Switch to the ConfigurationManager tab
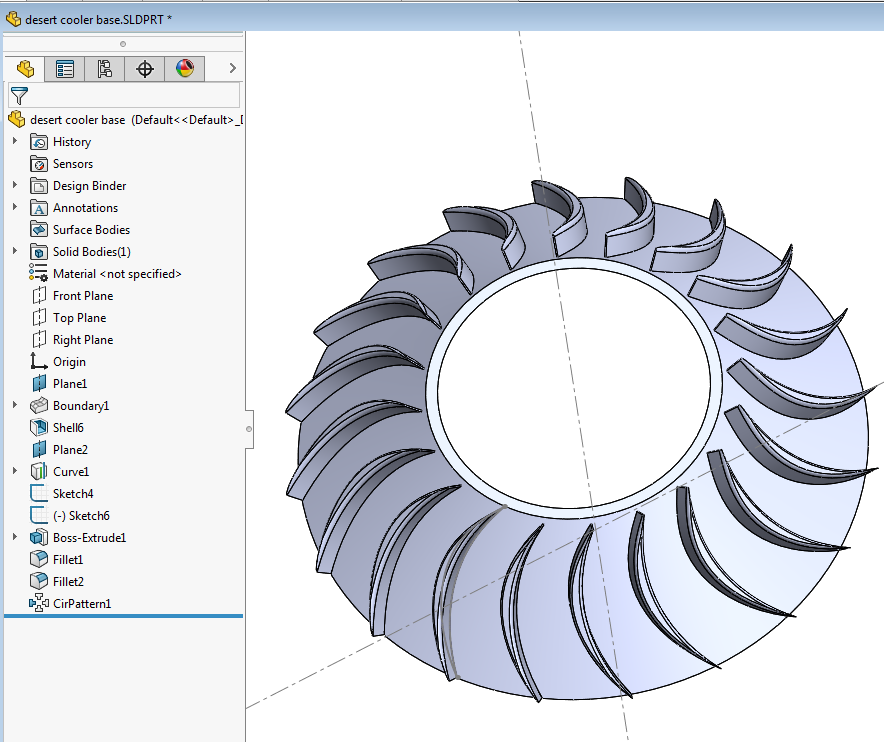The width and height of the screenshot is (884, 742). pyautogui.click(x=105, y=69)
